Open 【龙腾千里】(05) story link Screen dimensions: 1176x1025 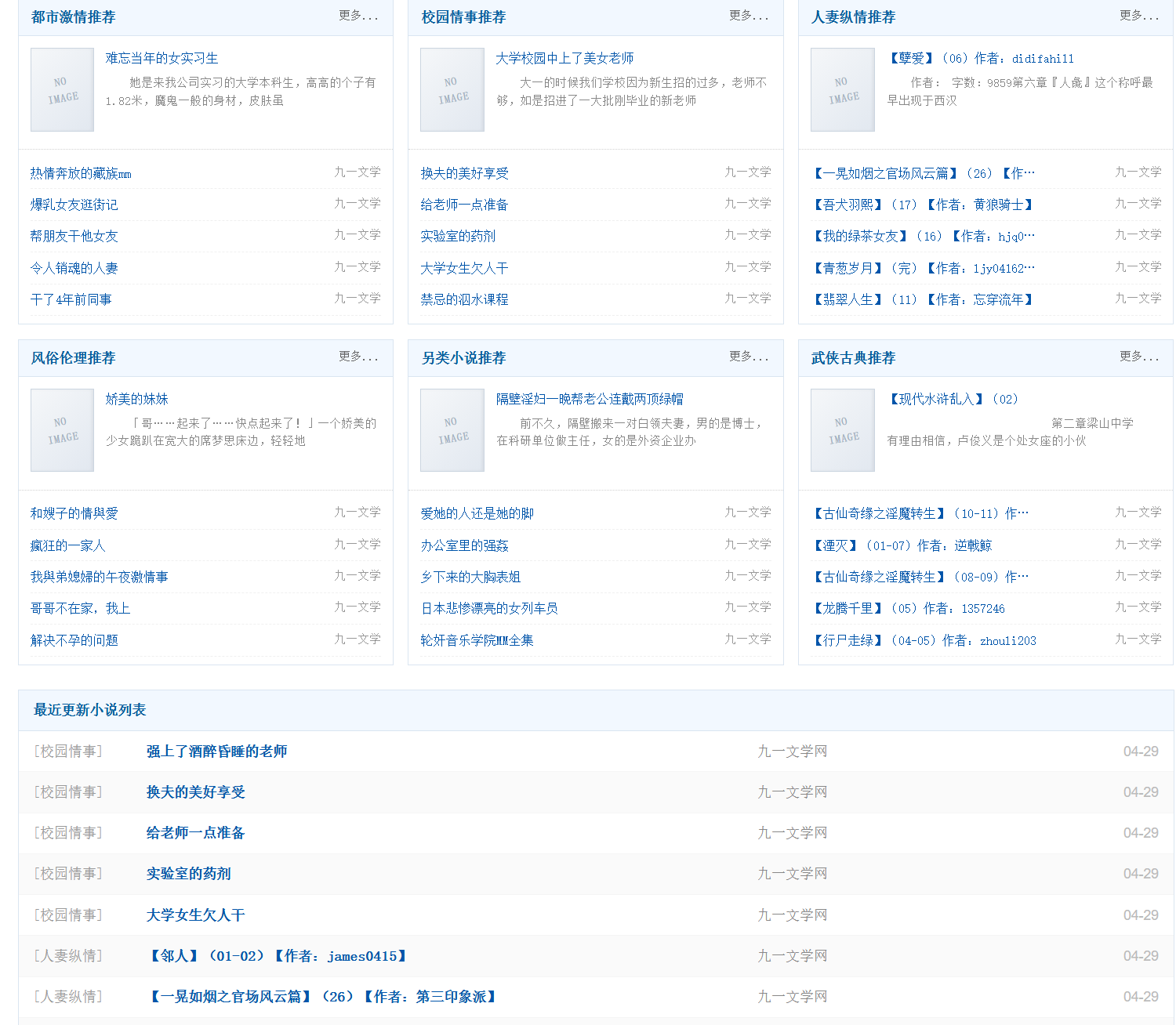[908, 608]
